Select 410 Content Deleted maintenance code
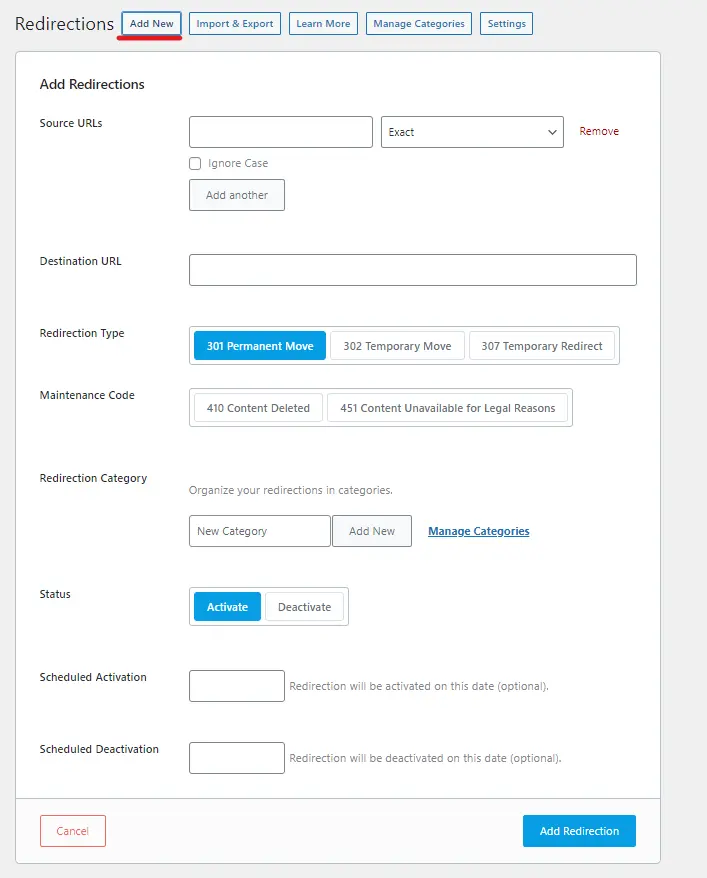The width and height of the screenshot is (707, 878). click(x=258, y=407)
